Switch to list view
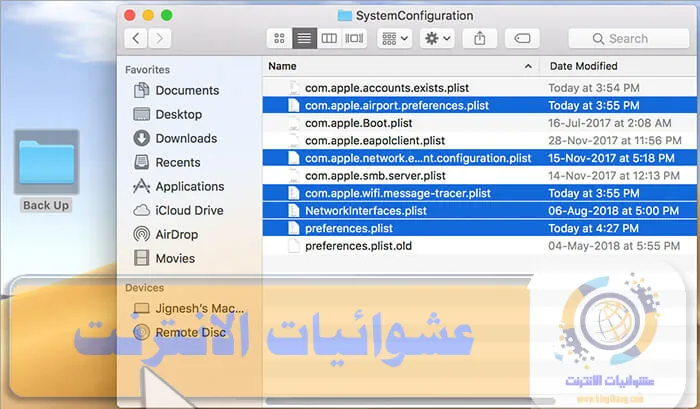The image size is (700, 409). 304,38
